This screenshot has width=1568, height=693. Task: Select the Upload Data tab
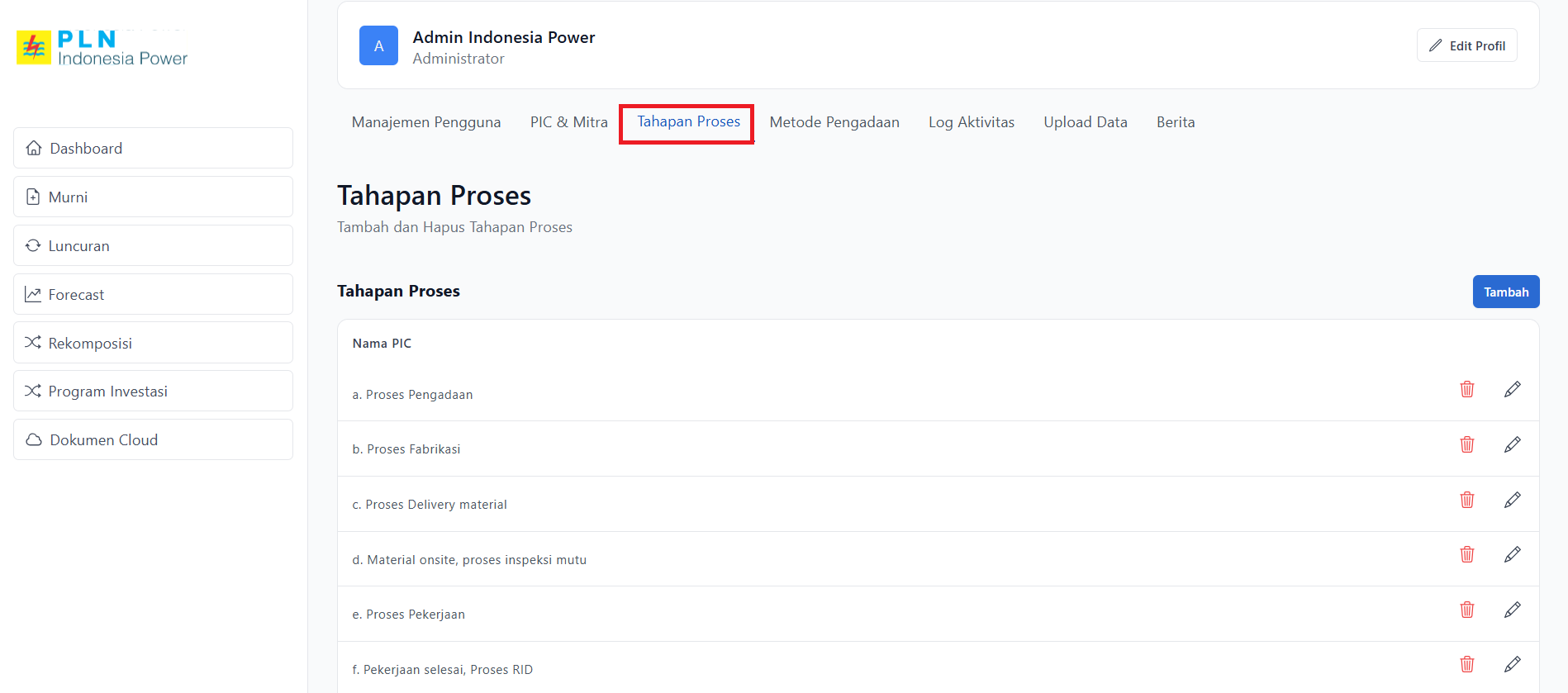point(1085,122)
